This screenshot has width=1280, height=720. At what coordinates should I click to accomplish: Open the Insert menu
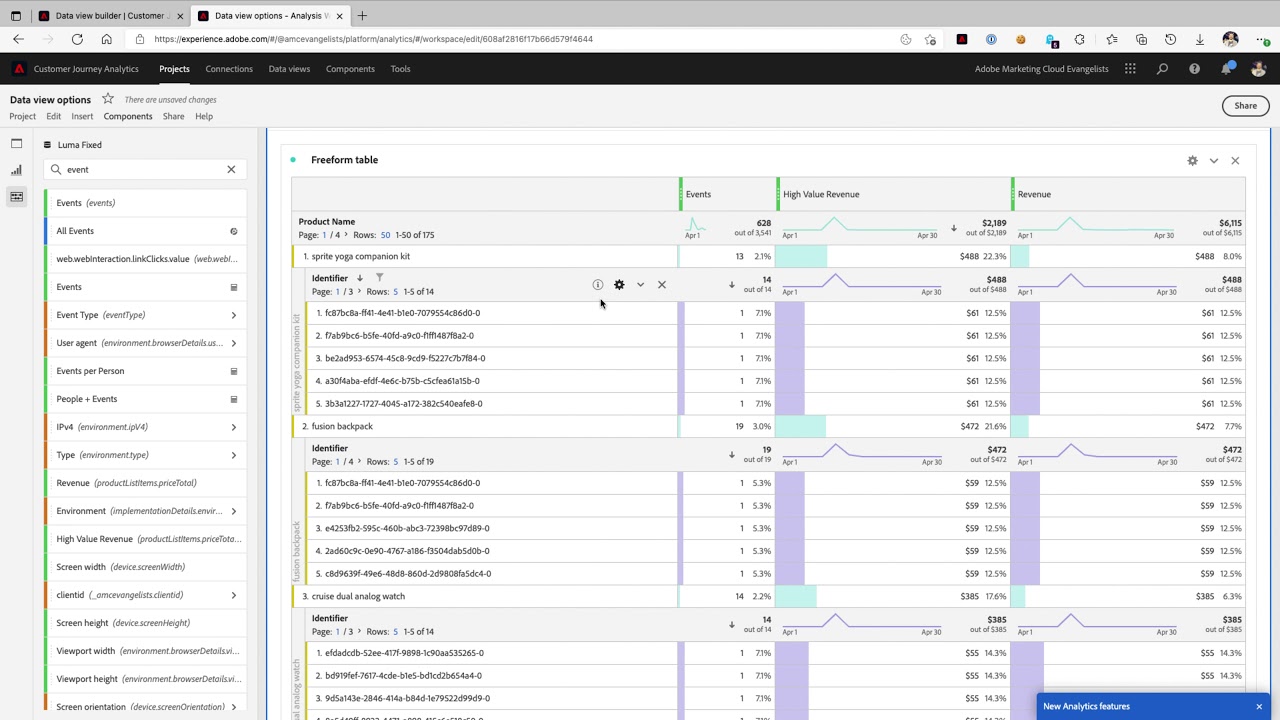(x=82, y=116)
